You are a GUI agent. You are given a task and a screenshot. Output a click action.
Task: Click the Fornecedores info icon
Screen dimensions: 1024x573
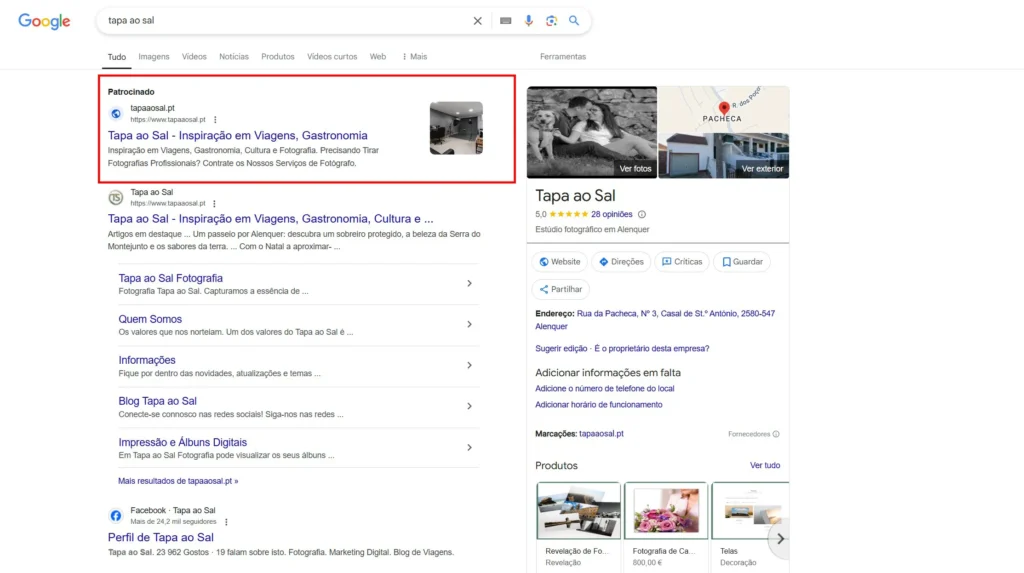point(776,434)
